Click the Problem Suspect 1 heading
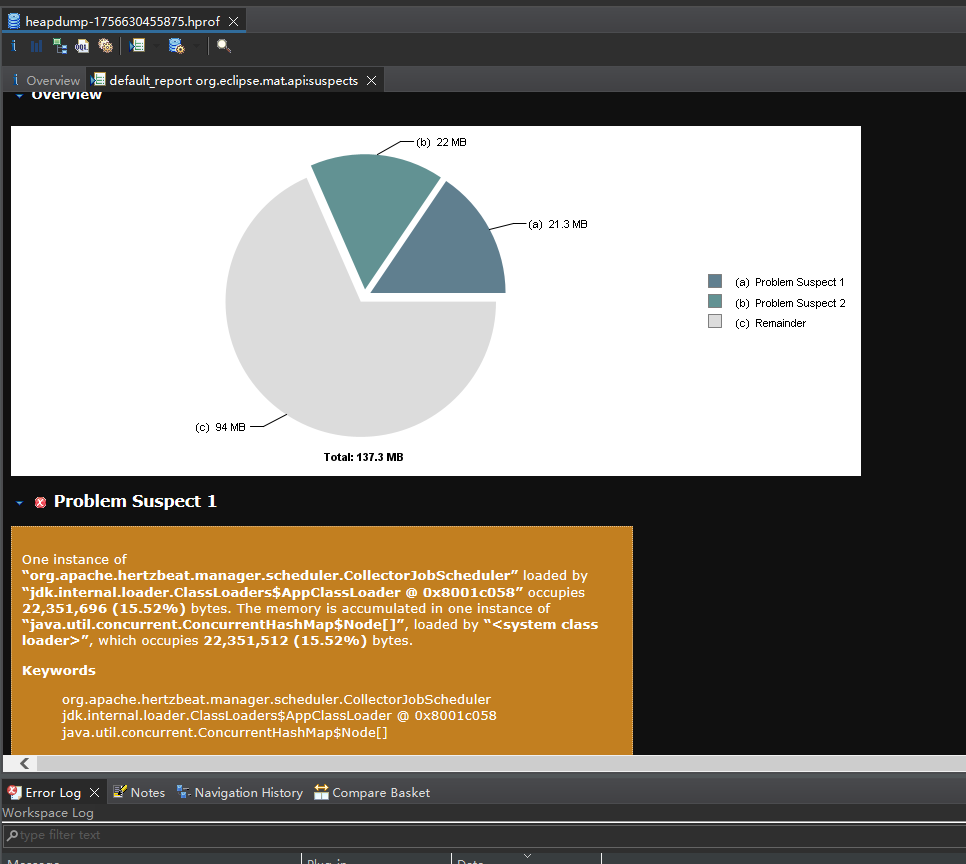The image size is (966, 864). (135, 501)
